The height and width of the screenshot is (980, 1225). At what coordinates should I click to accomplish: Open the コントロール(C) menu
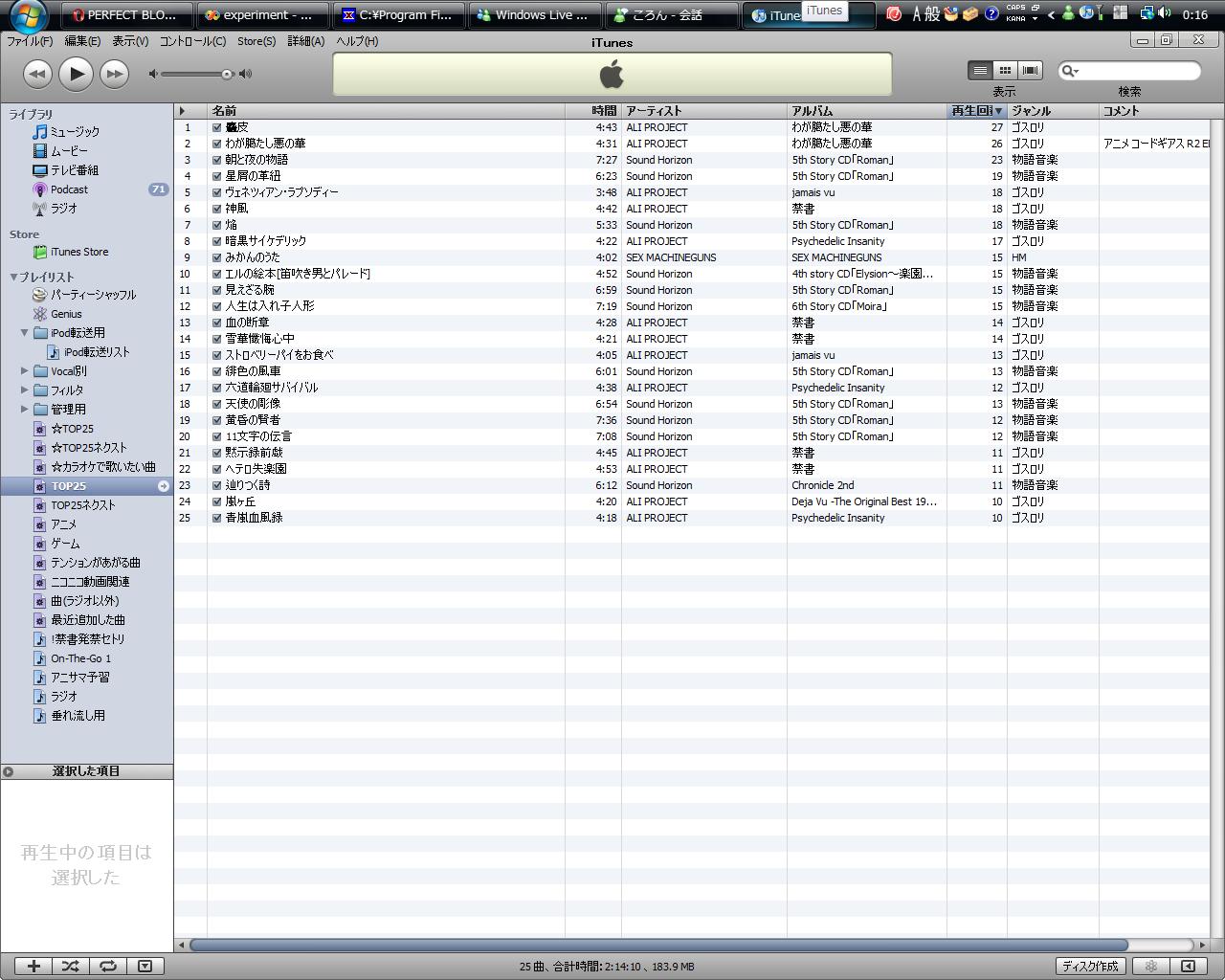coord(192,42)
